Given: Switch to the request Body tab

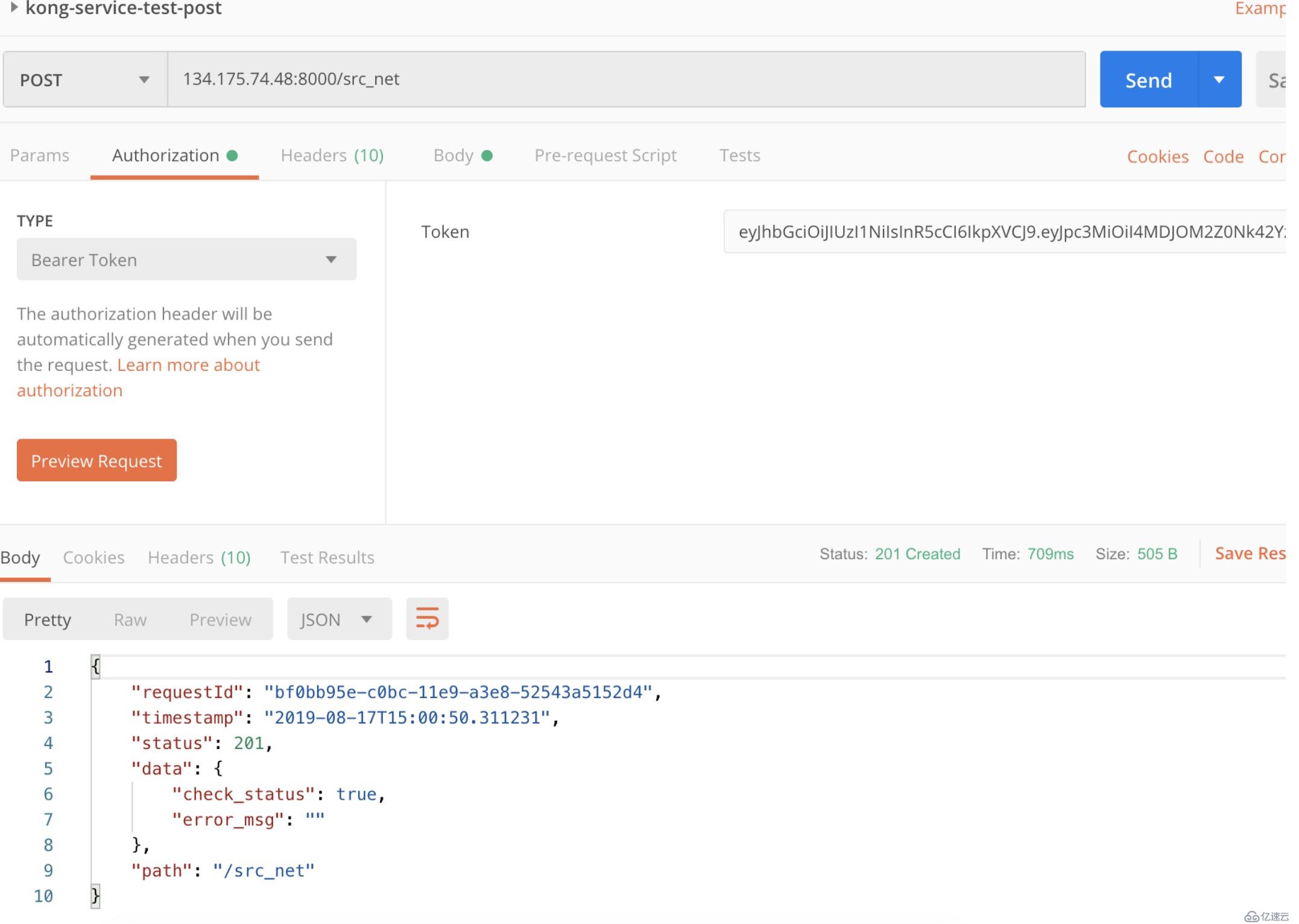Looking at the screenshot, I should pyautogui.click(x=463, y=156).
